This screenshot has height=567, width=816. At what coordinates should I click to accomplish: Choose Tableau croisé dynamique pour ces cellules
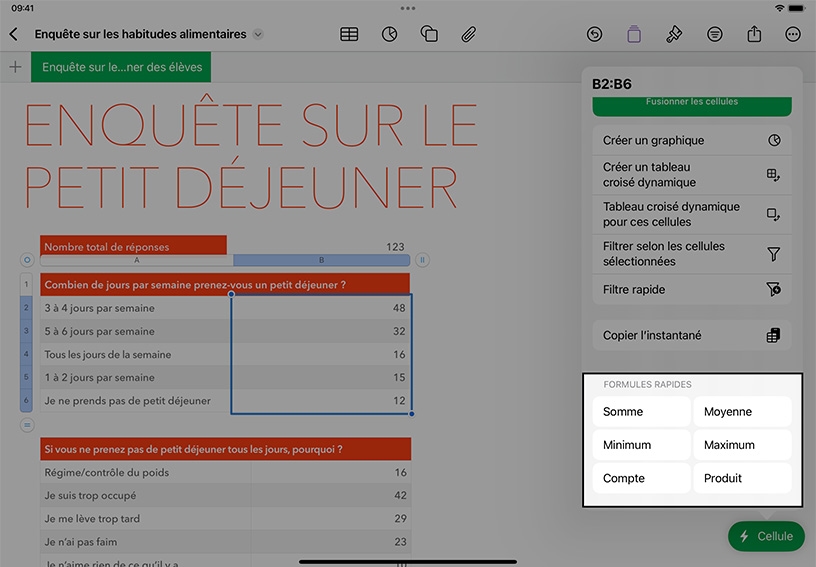tap(692, 214)
